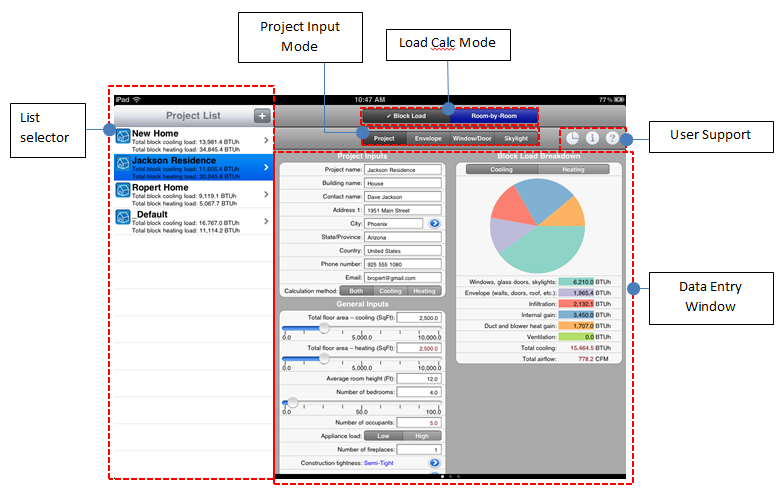Switch to the Envelope tab
778x495 pixels.
tap(428, 139)
